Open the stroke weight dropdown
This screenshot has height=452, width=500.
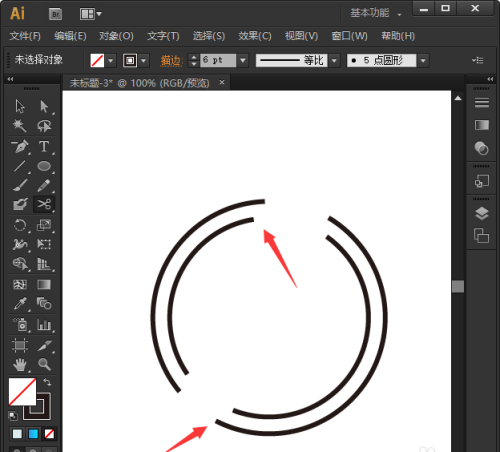243,61
